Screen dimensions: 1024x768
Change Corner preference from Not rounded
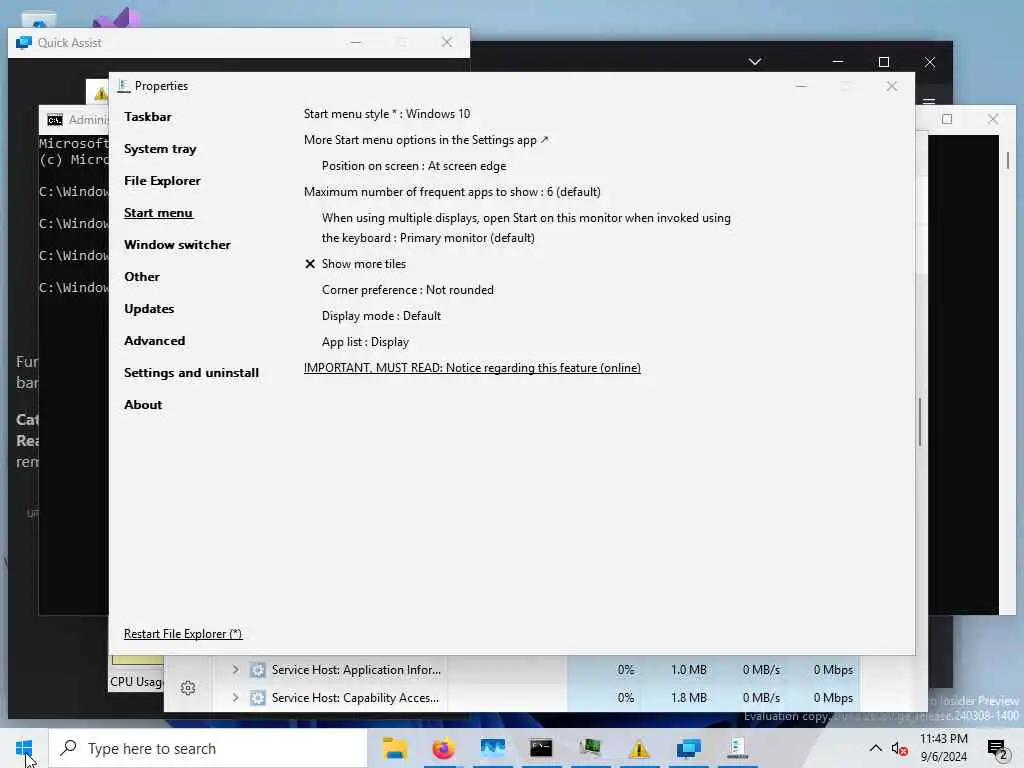(408, 290)
